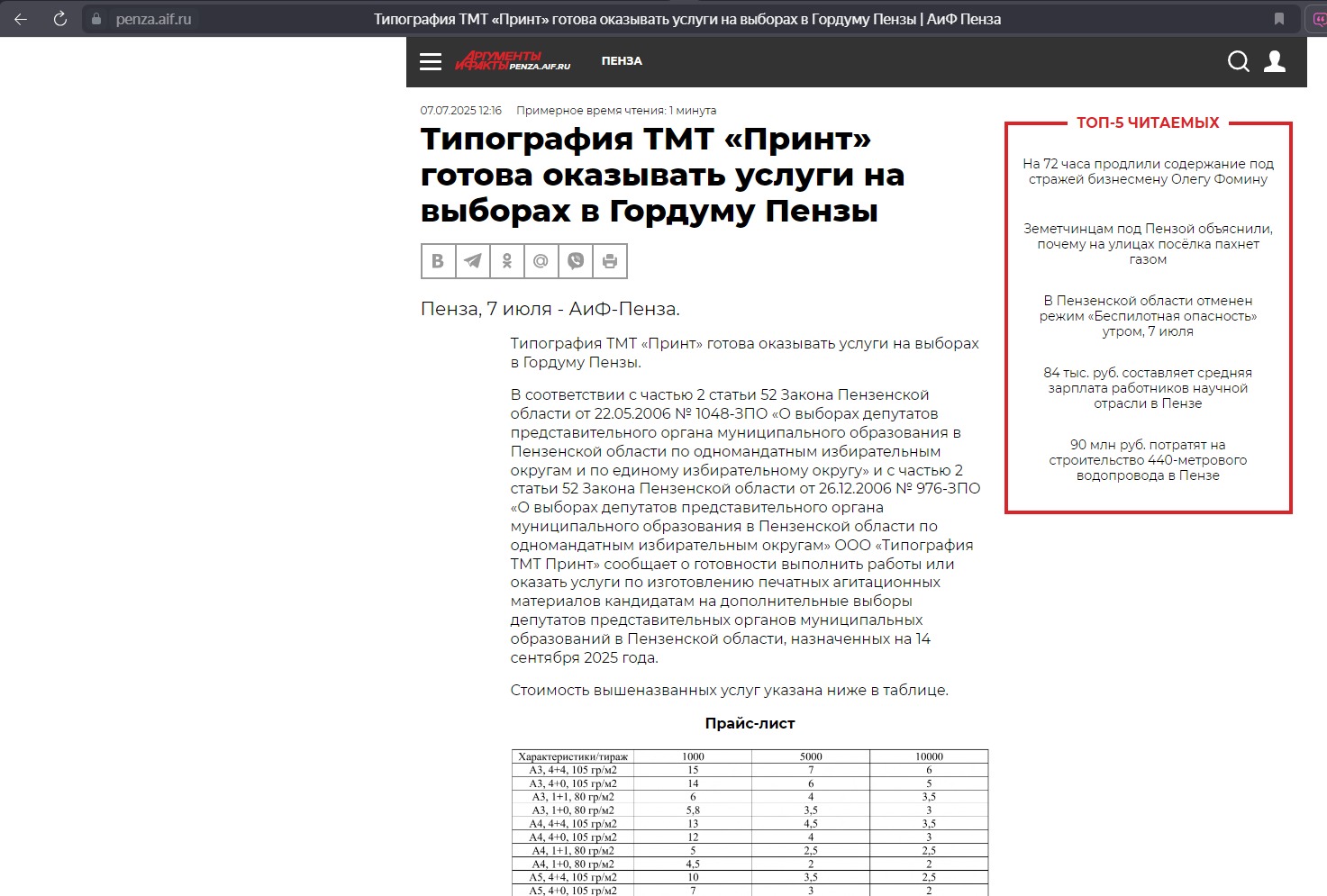Screen dimensions: 1327x896
Task: Click price 5,8 in the А3, 1+0 row
Action: [693, 810]
